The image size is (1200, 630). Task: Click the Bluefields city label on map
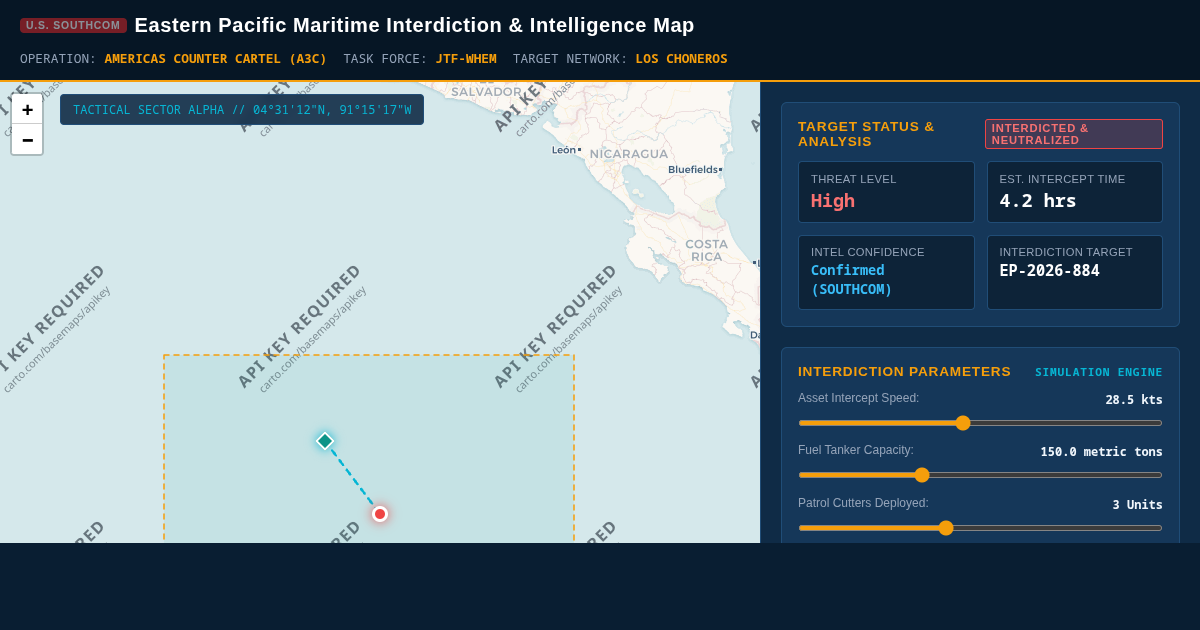[693, 170]
